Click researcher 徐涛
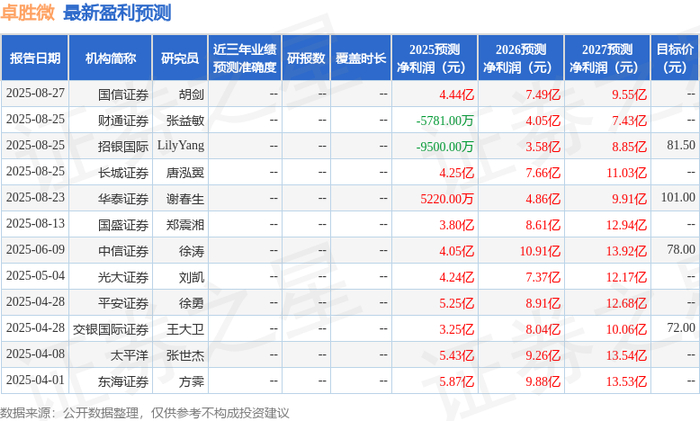This screenshot has height=421, width=700. pos(192,251)
